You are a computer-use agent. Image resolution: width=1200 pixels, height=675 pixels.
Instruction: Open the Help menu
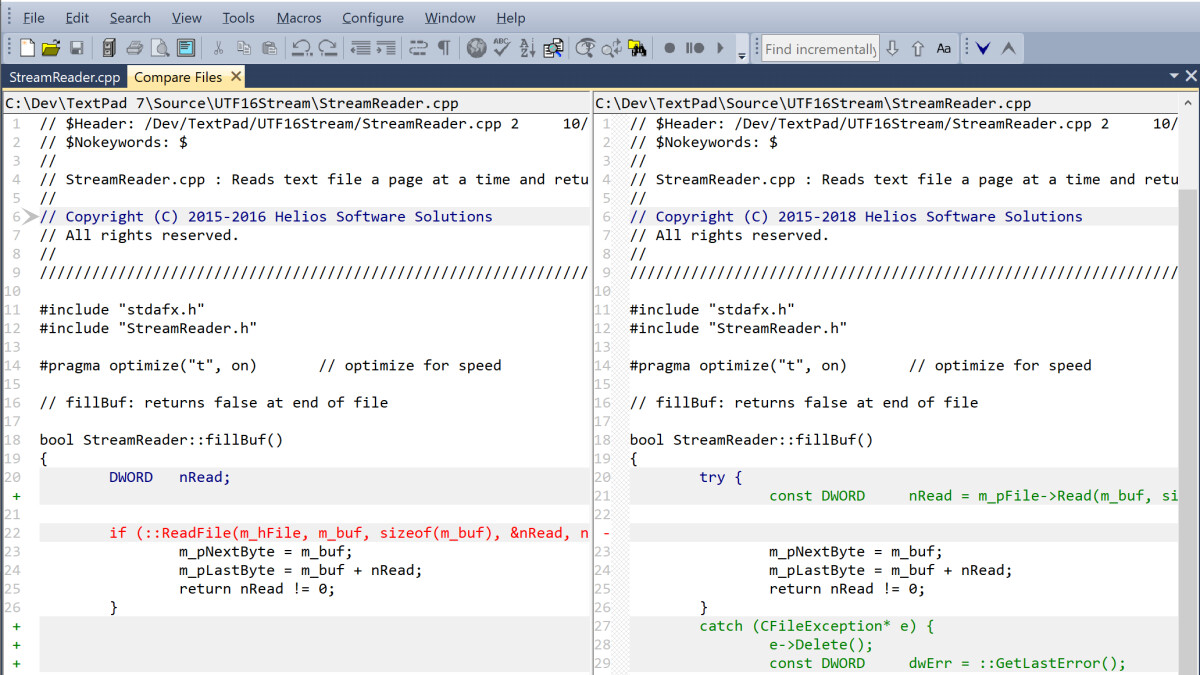(510, 18)
